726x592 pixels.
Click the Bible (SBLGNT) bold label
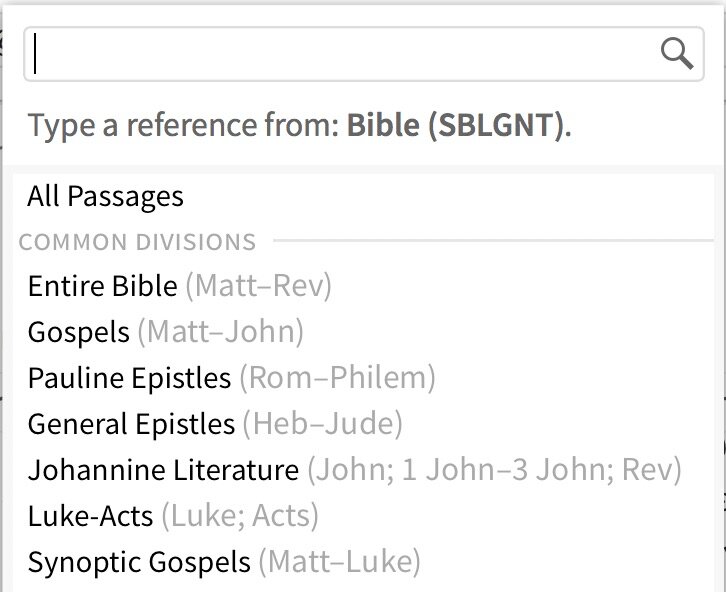pos(459,125)
